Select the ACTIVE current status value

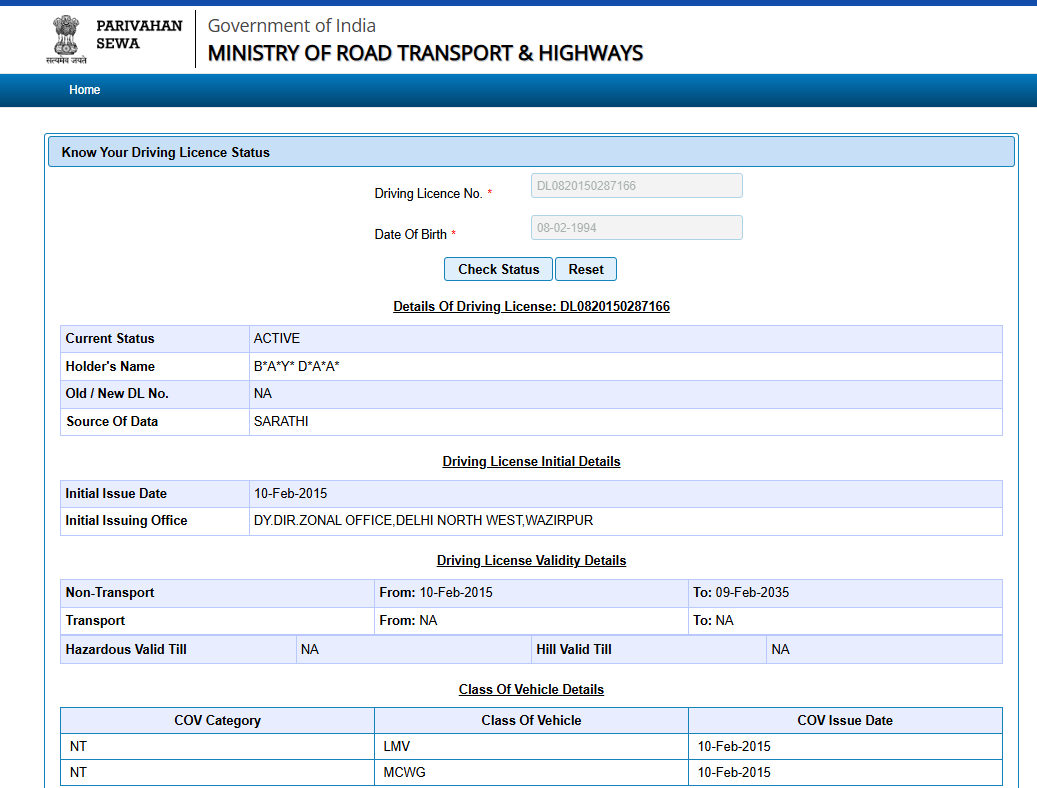[x=277, y=339]
